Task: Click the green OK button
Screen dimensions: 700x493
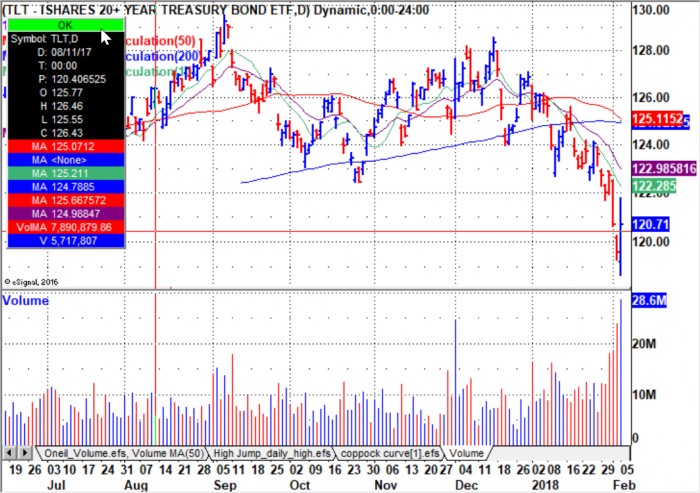Action: tap(66, 25)
